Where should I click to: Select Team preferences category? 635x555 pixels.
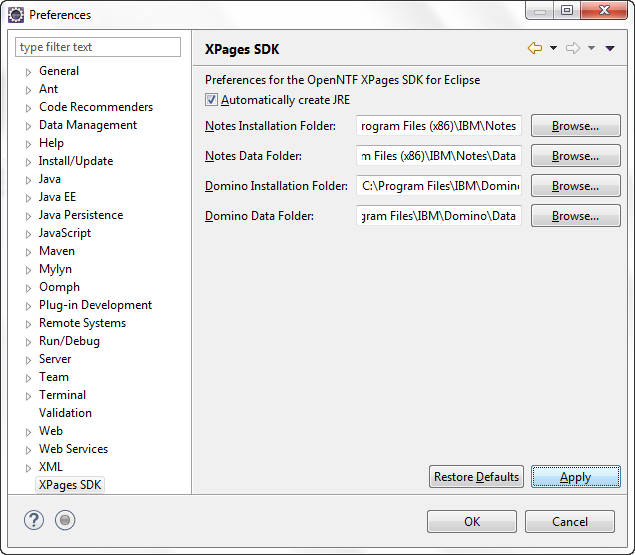point(53,377)
